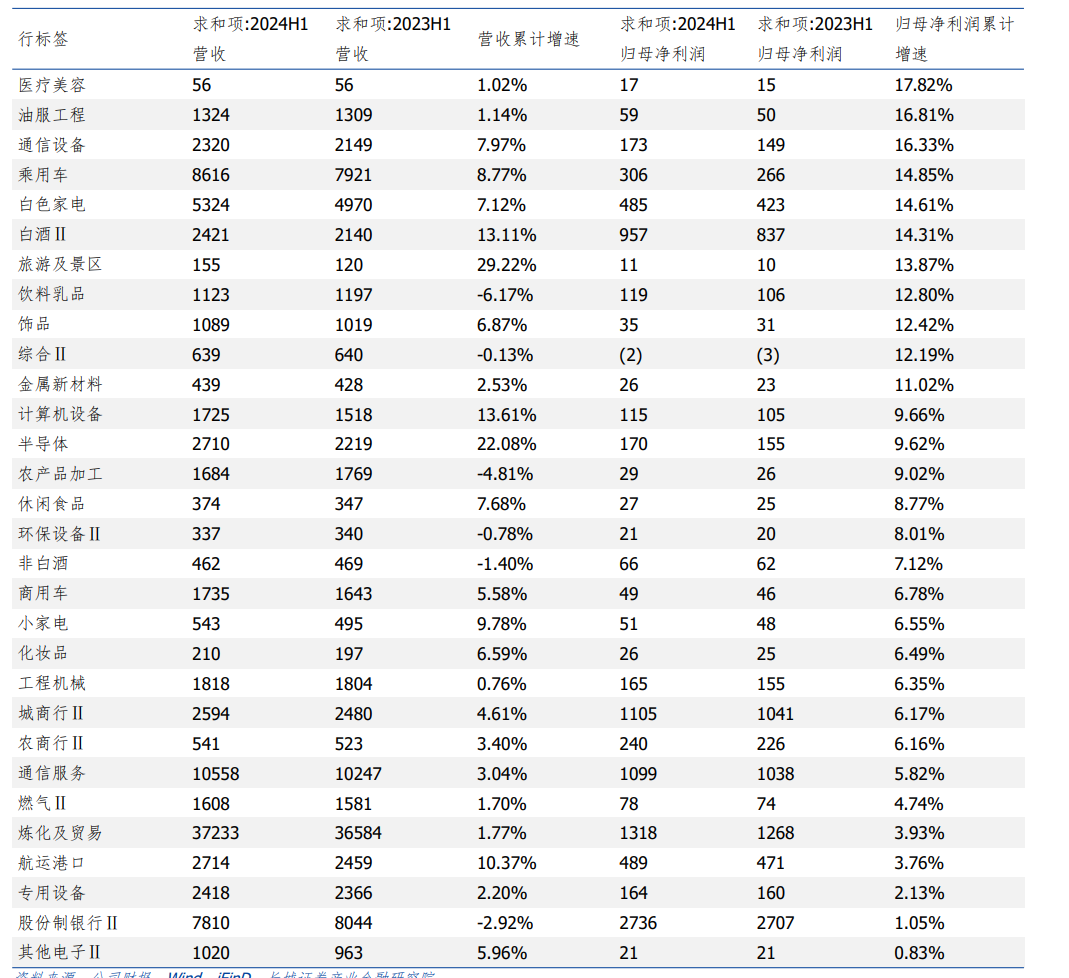
Task: Click the 8044 revenue value
Action: [x=353, y=923]
